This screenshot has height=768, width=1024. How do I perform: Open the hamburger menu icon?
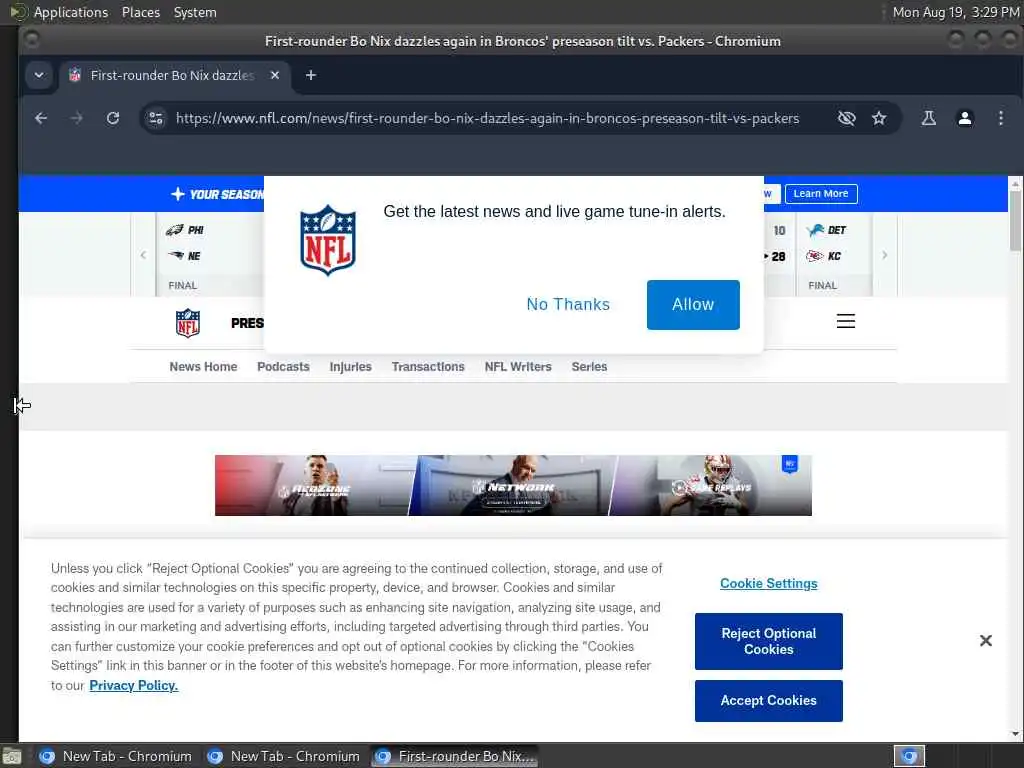846,321
